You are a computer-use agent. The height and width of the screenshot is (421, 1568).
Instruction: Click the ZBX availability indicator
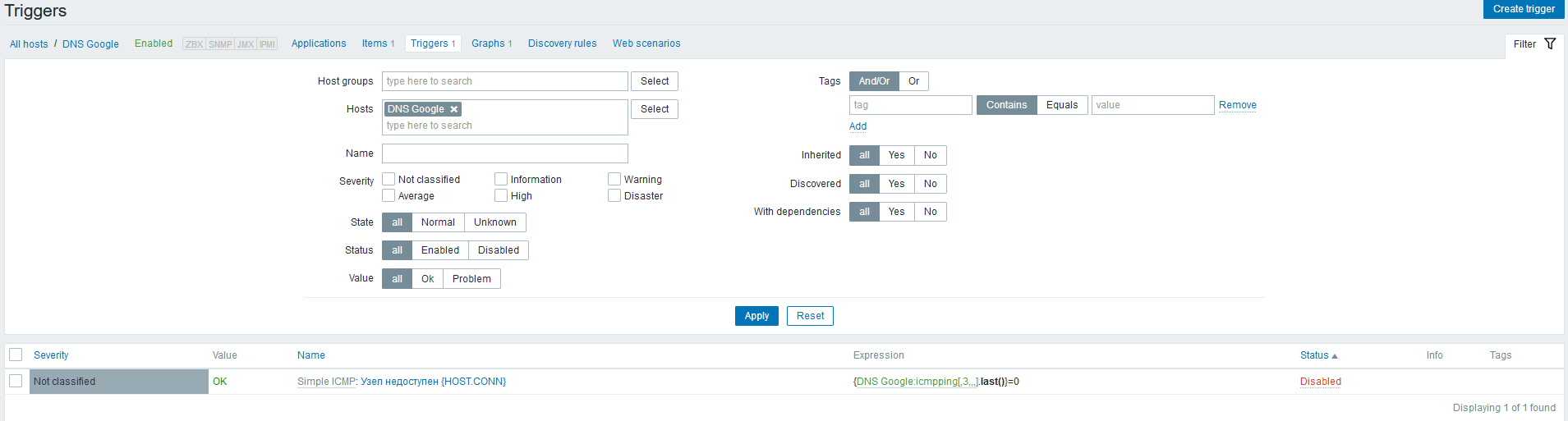pos(194,44)
